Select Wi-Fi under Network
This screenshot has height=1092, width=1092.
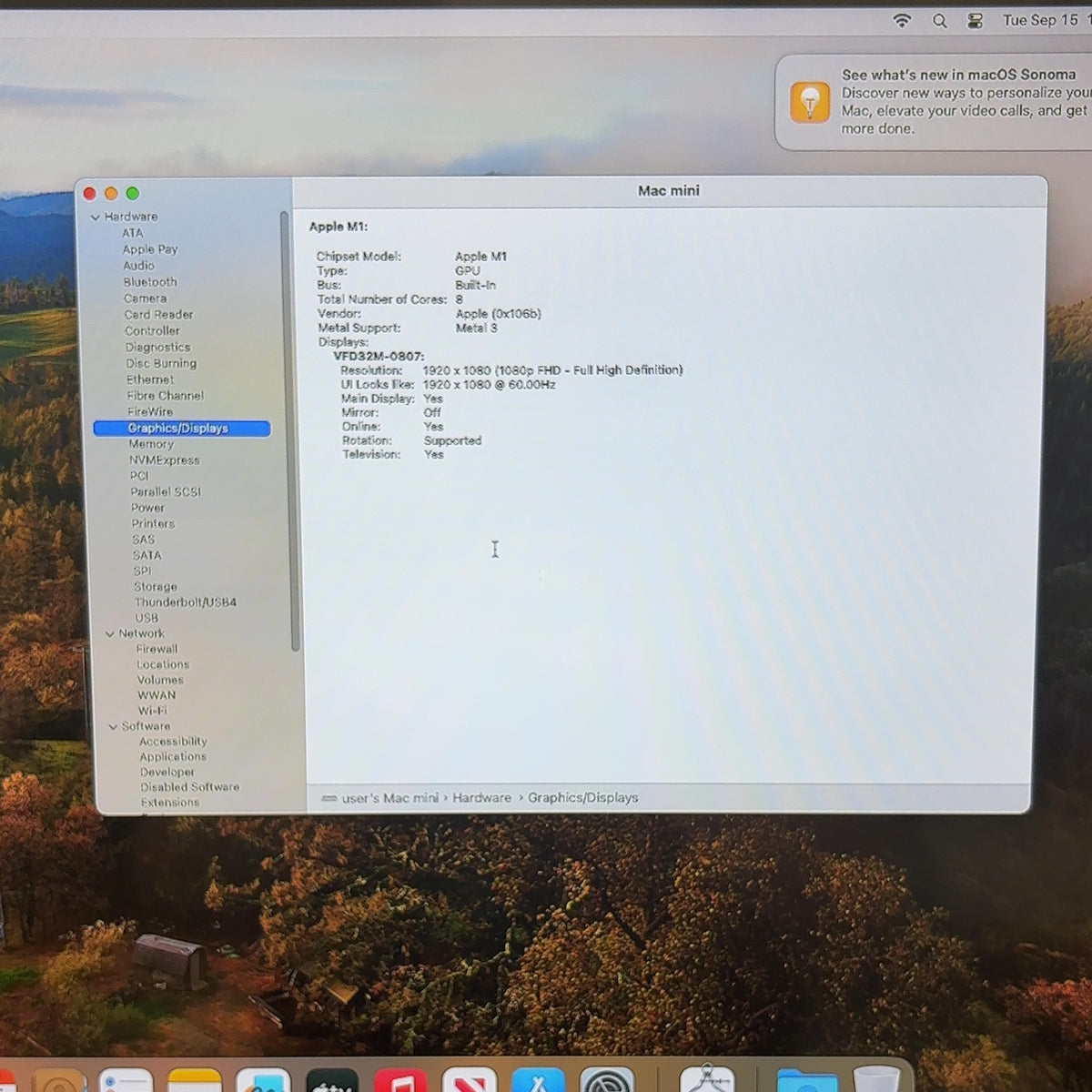tap(152, 711)
